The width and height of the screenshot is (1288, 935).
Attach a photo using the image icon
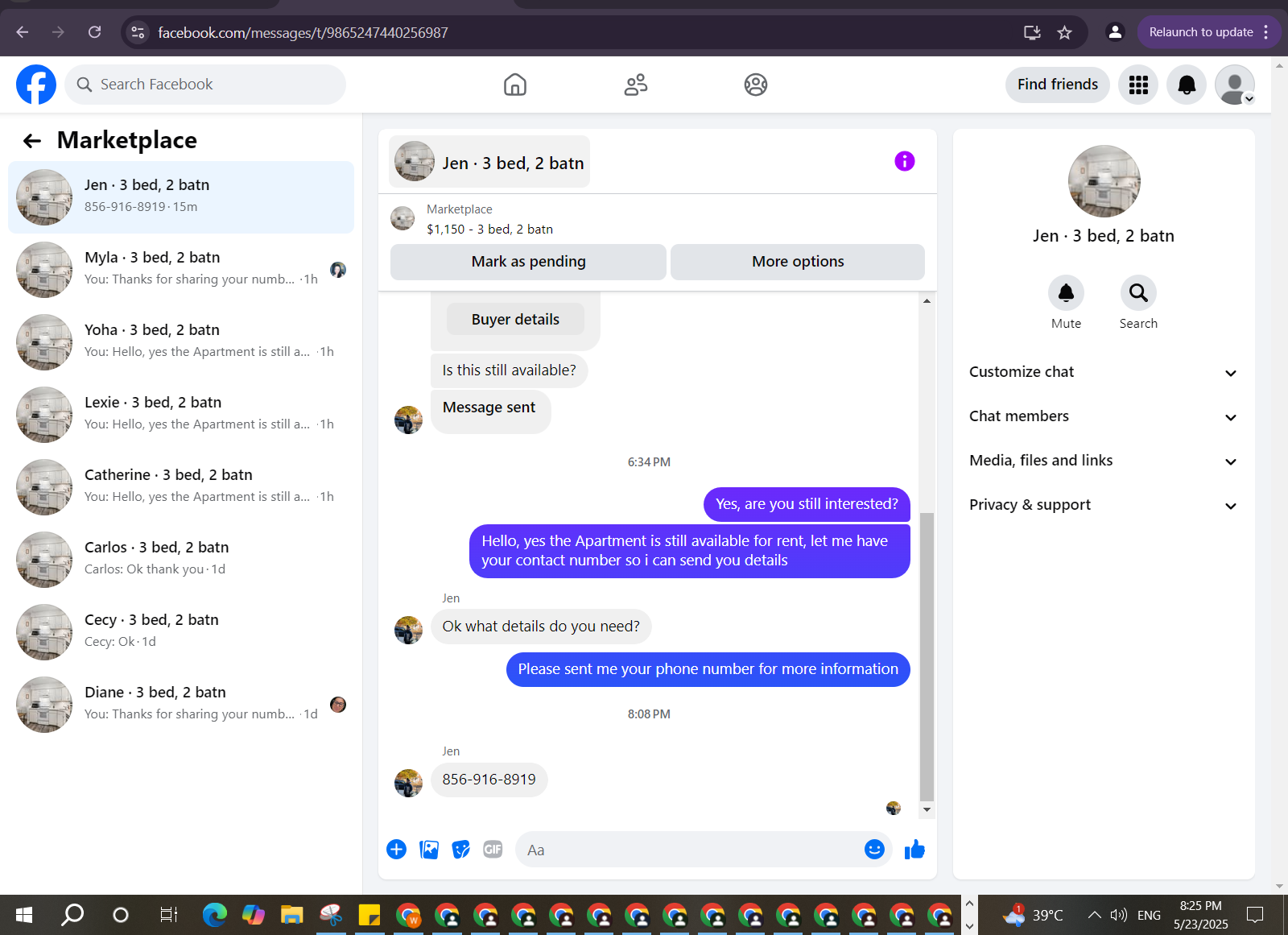pos(429,850)
